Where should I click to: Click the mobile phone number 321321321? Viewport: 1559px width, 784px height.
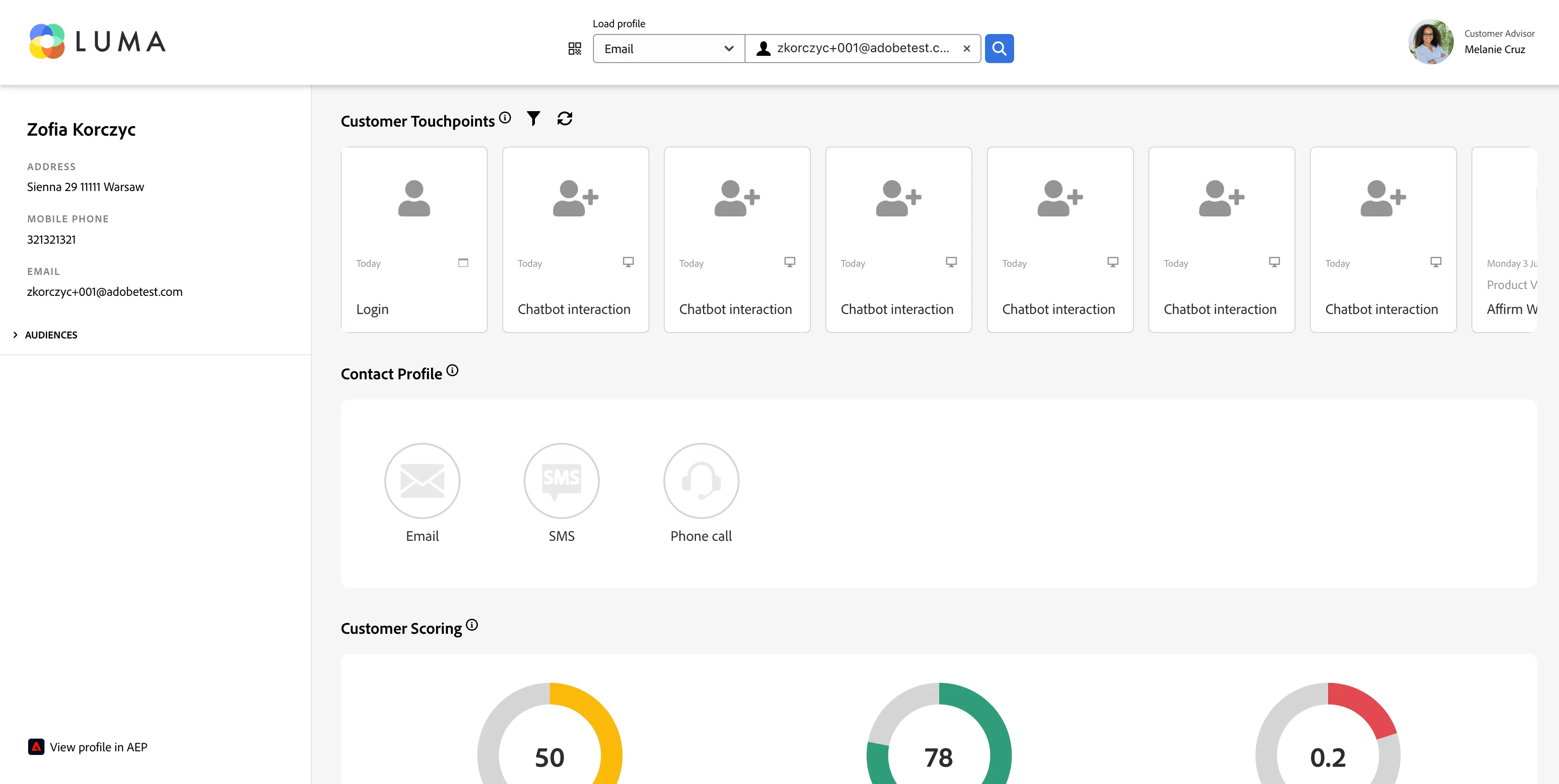[x=51, y=240]
